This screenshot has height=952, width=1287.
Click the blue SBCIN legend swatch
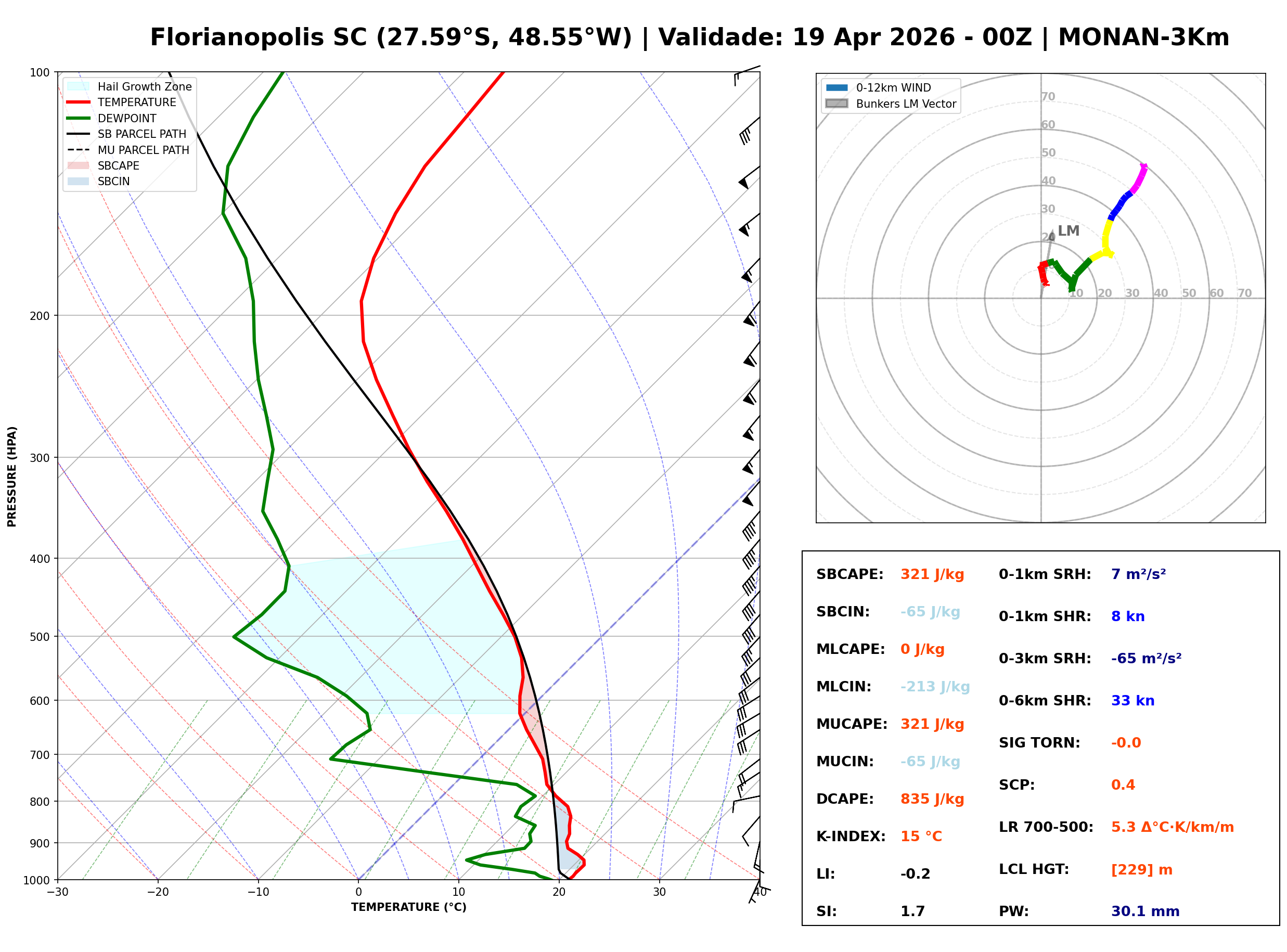click(79, 182)
